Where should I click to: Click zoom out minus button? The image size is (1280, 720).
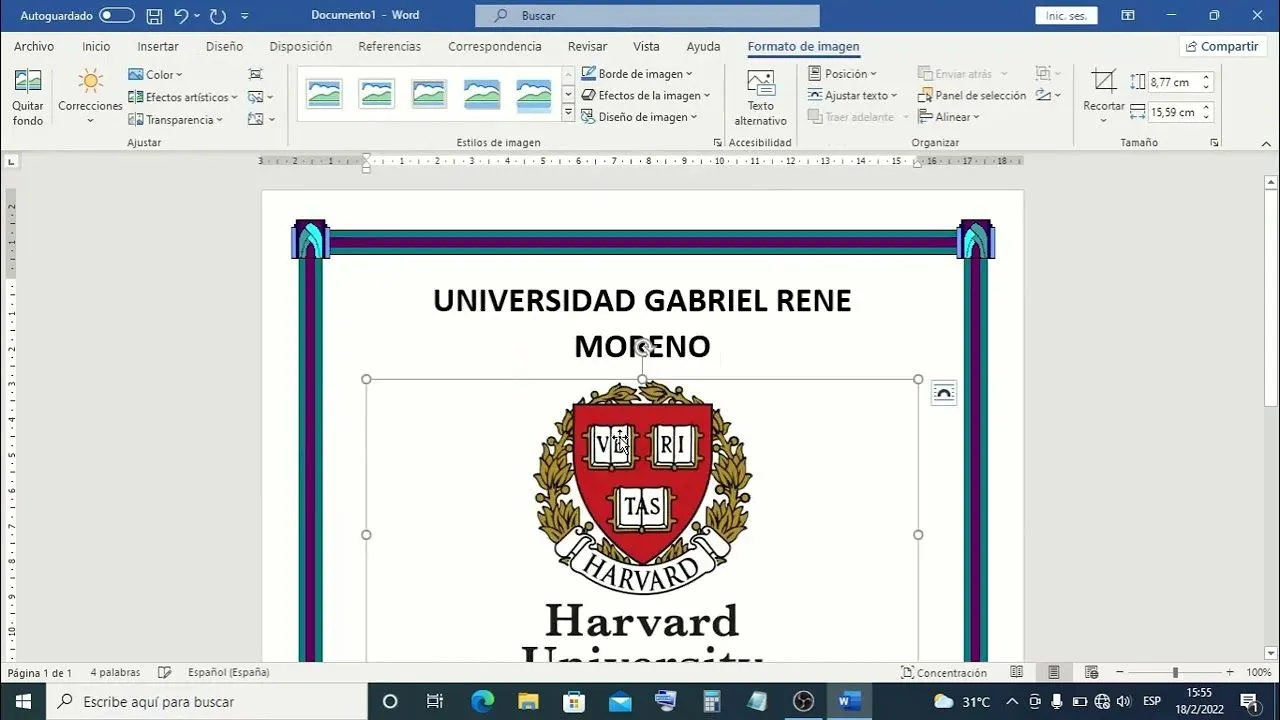tap(1120, 673)
